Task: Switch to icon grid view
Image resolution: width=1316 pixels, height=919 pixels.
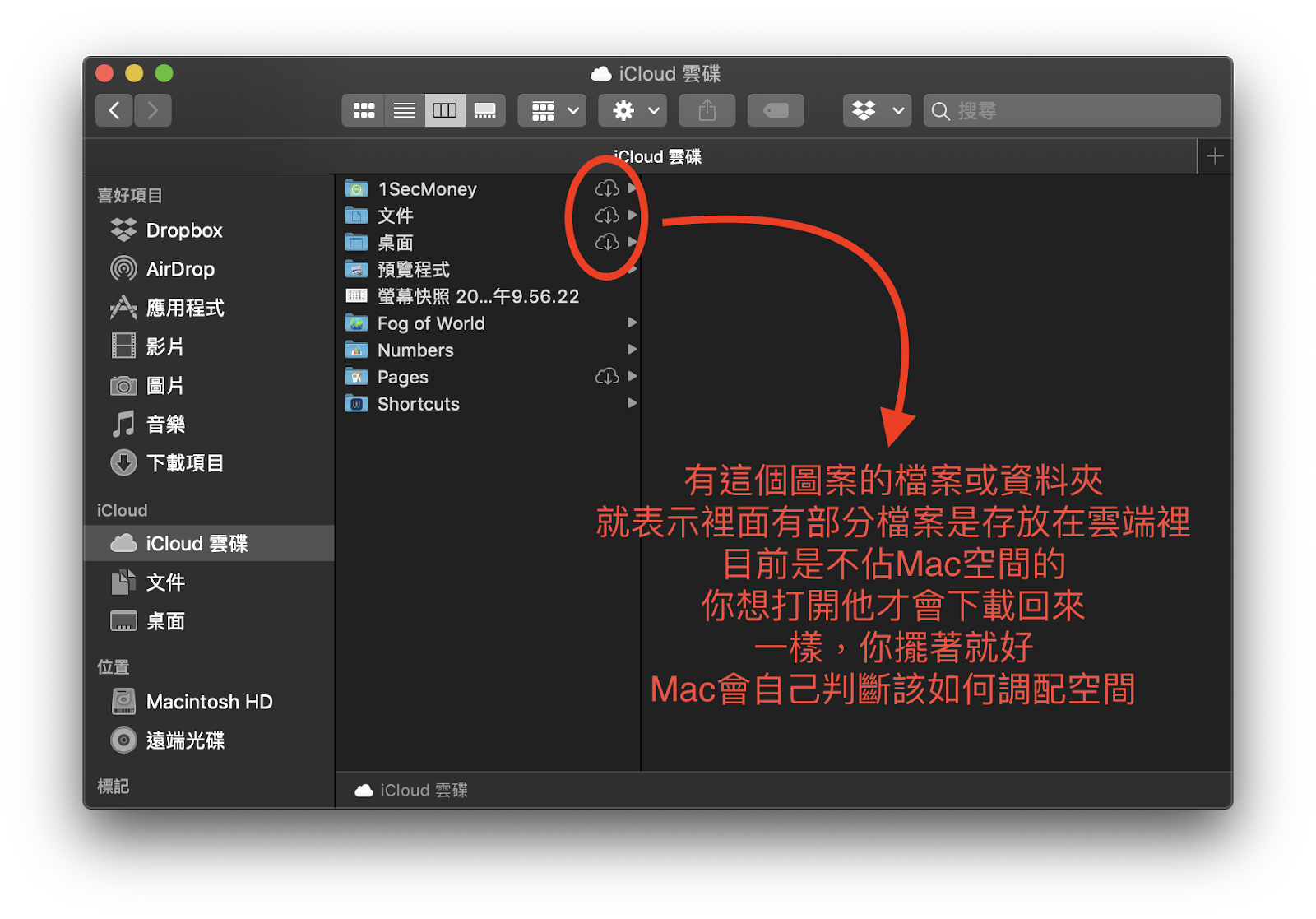Action: [364, 110]
